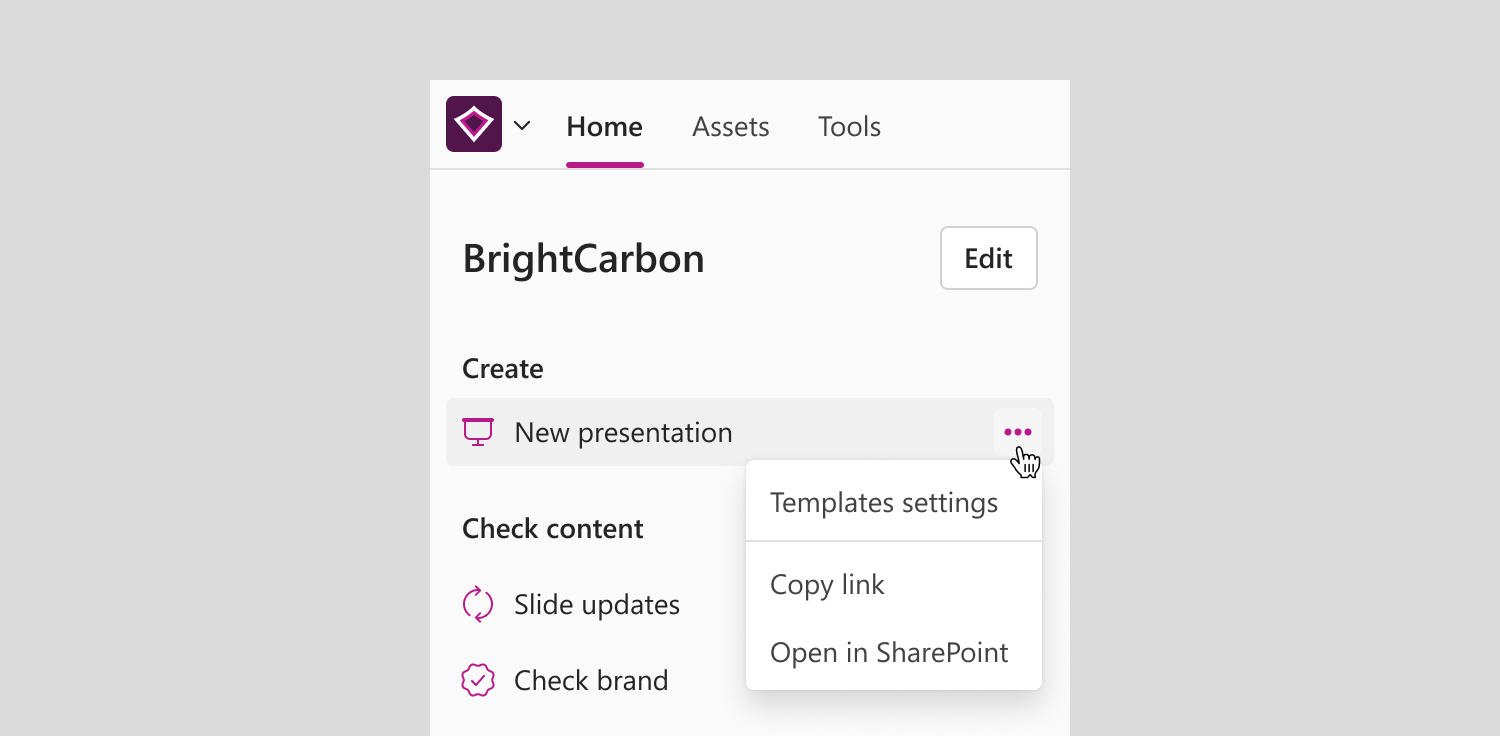Expand the chevron beside the logo
The image size is (1500, 736).
pyautogui.click(x=522, y=126)
